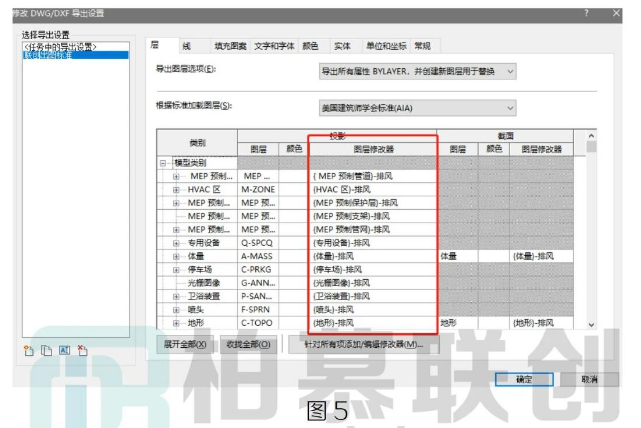Click the (MEP 预制支架)-排风 modifier cell
The height and width of the screenshot is (428, 641).
[x=373, y=216]
